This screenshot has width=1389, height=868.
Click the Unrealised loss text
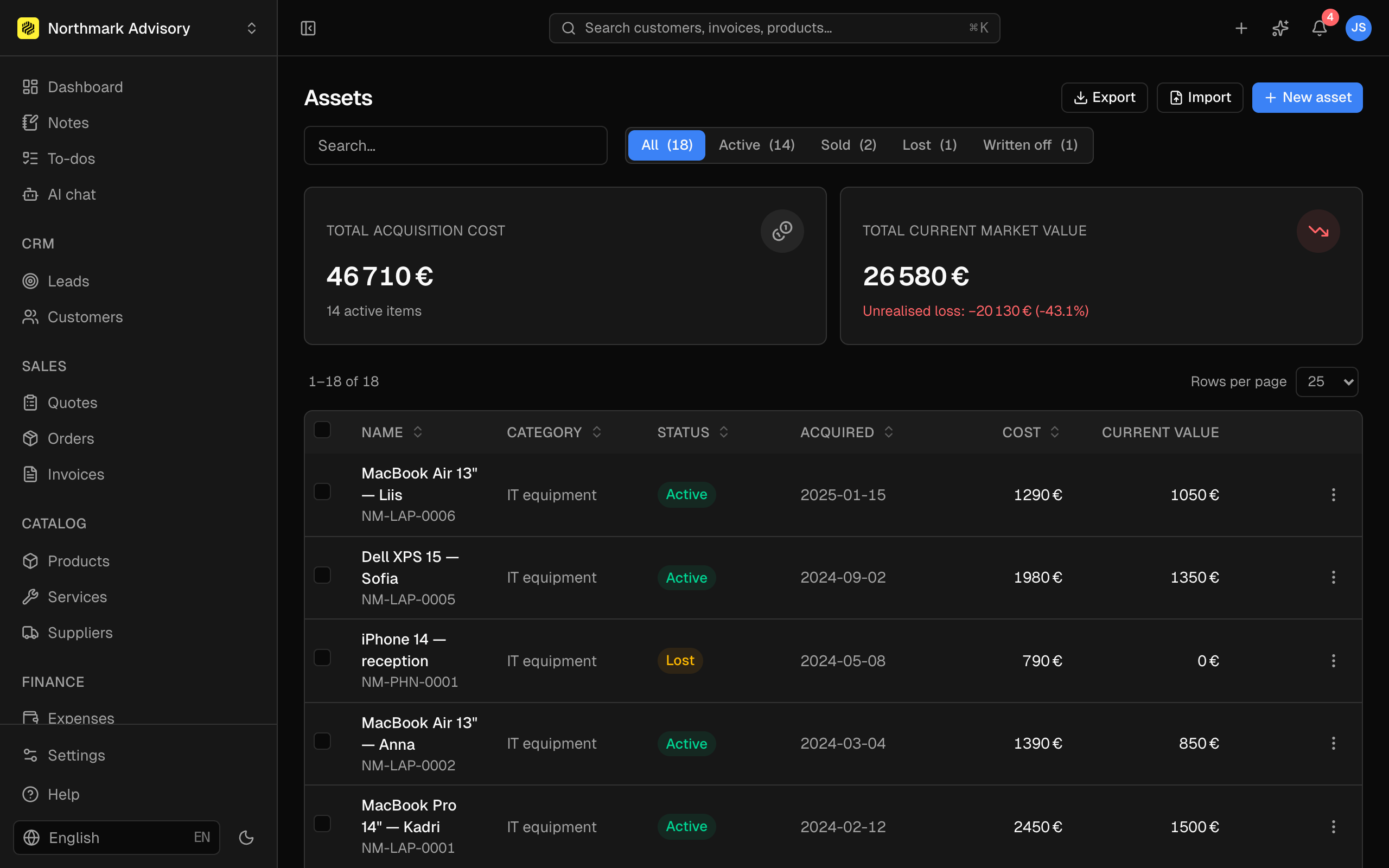[x=975, y=310]
